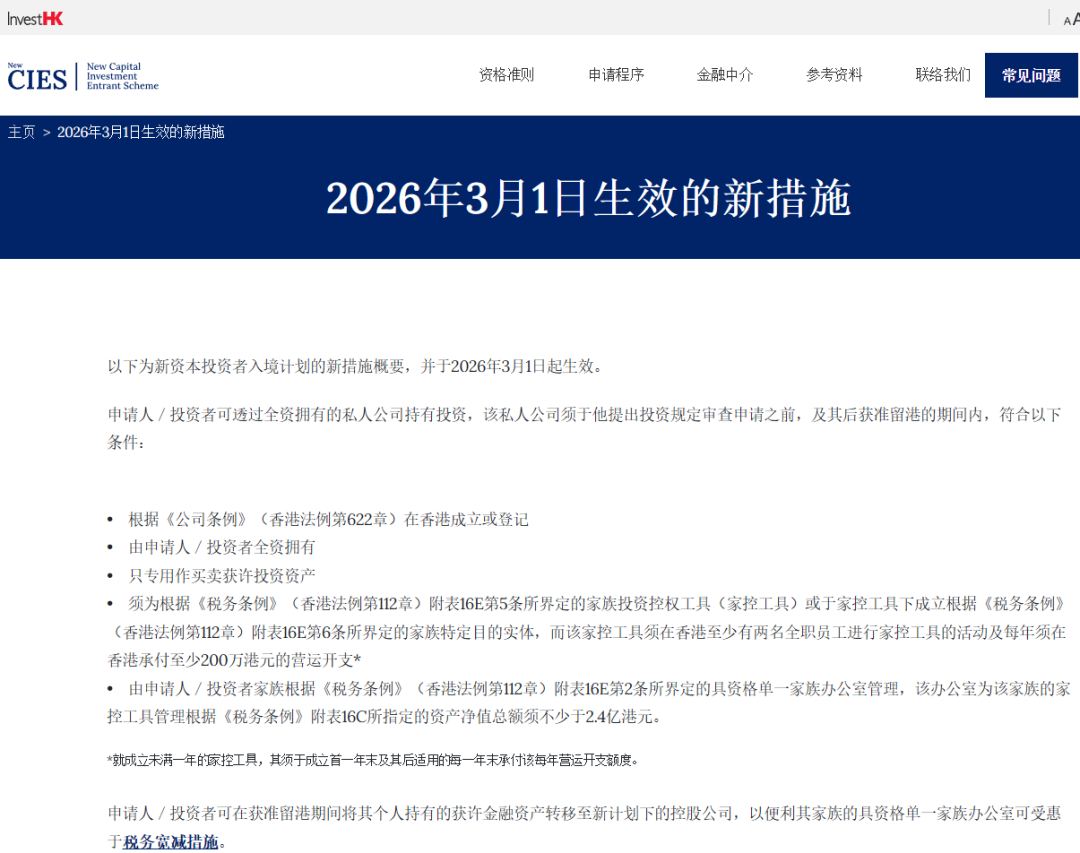This screenshot has width=1080, height=853.
Task: Click paragraph 申请人 / 投资者可在获准留港期间
Action: [x=584, y=828]
